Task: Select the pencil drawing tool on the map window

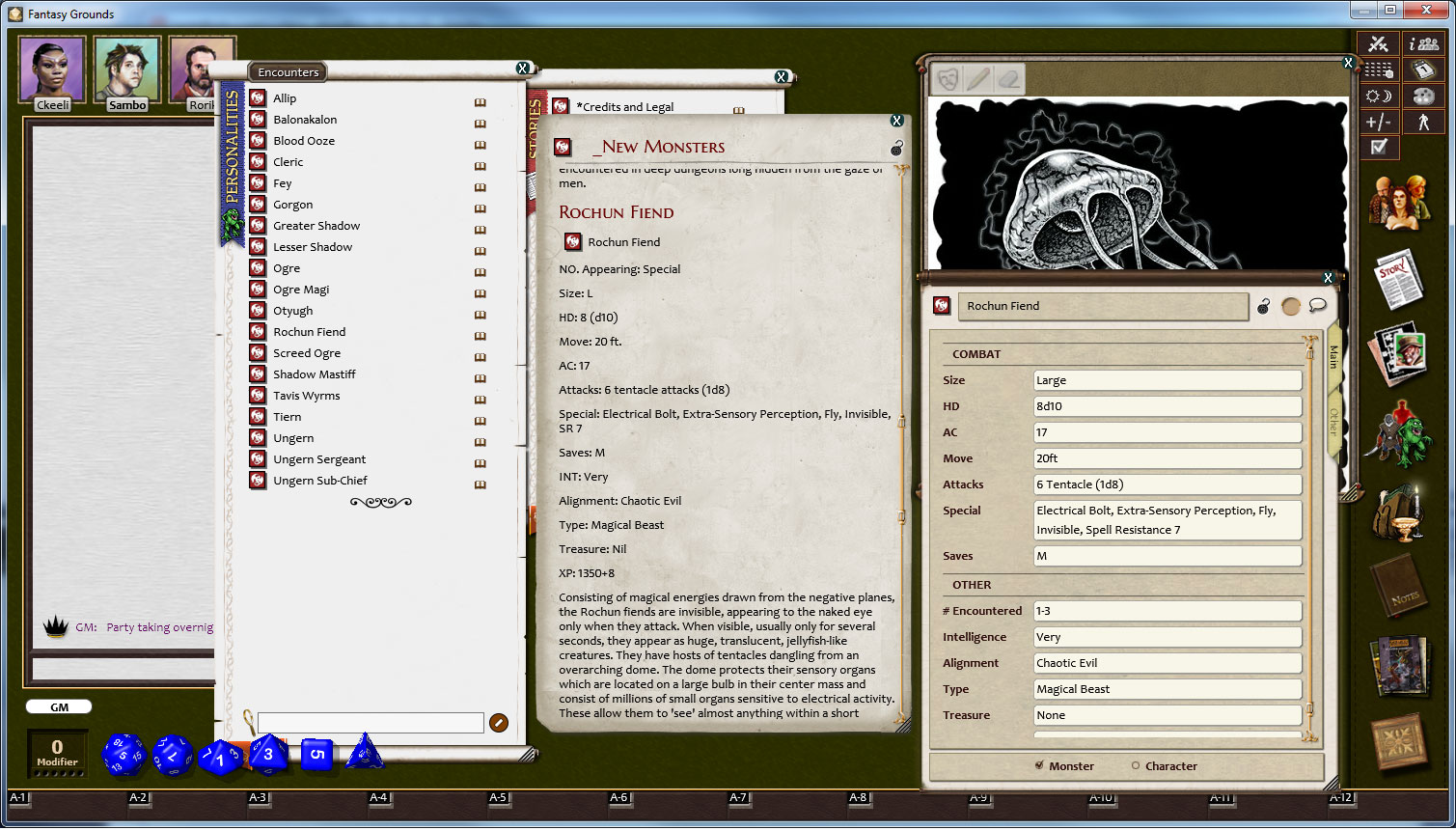Action: tap(978, 80)
